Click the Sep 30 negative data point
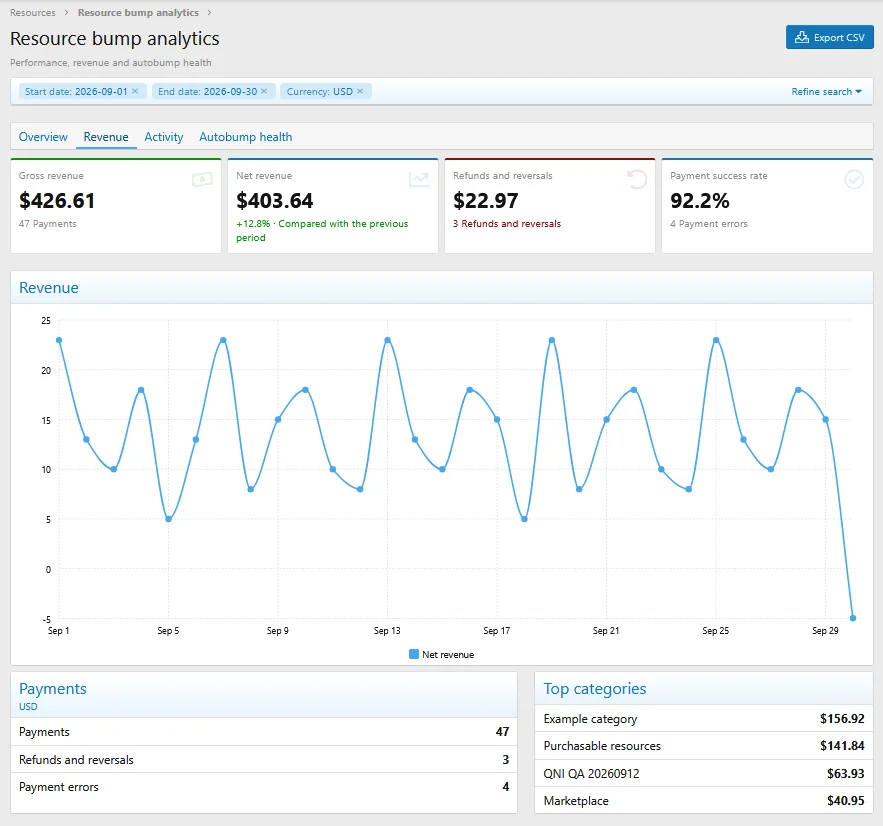Screen dimensions: 883x826 pos(853,618)
